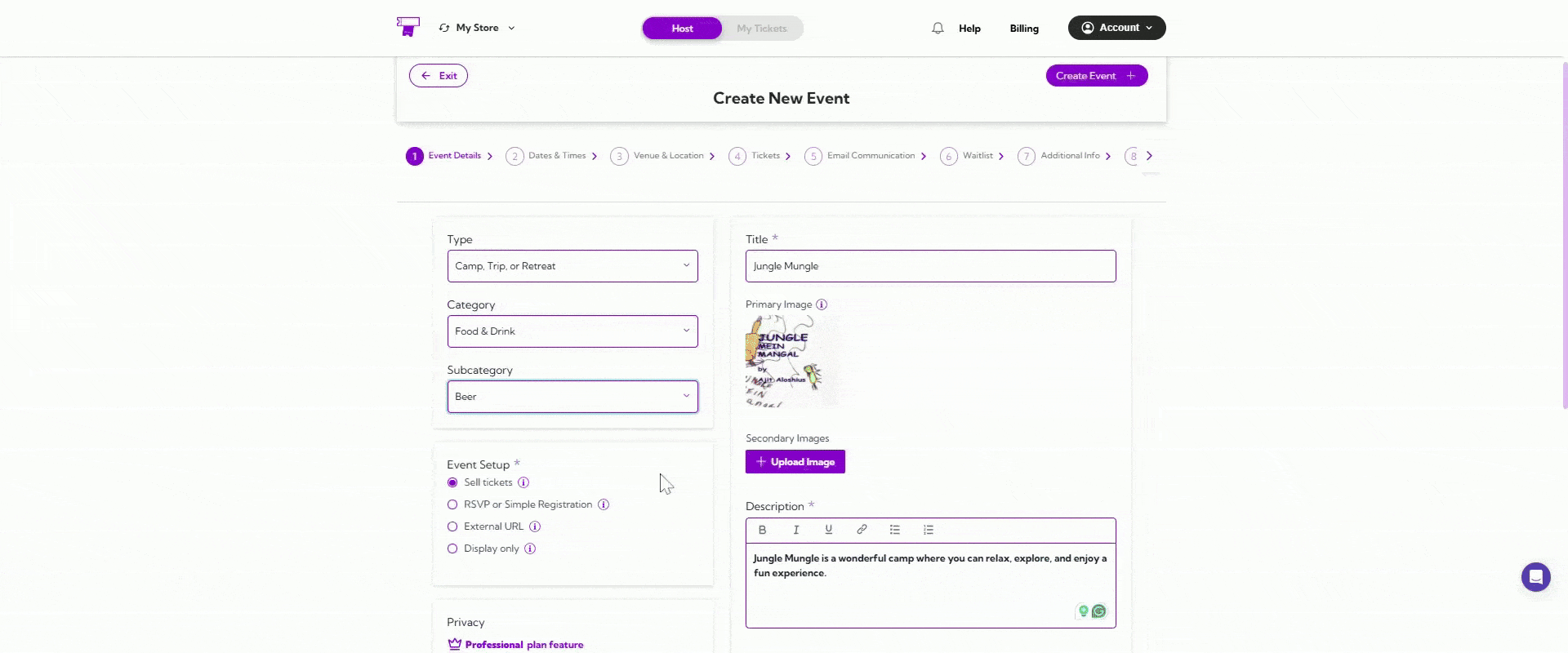Show info for RSVP or Simple Registration

[x=604, y=504]
